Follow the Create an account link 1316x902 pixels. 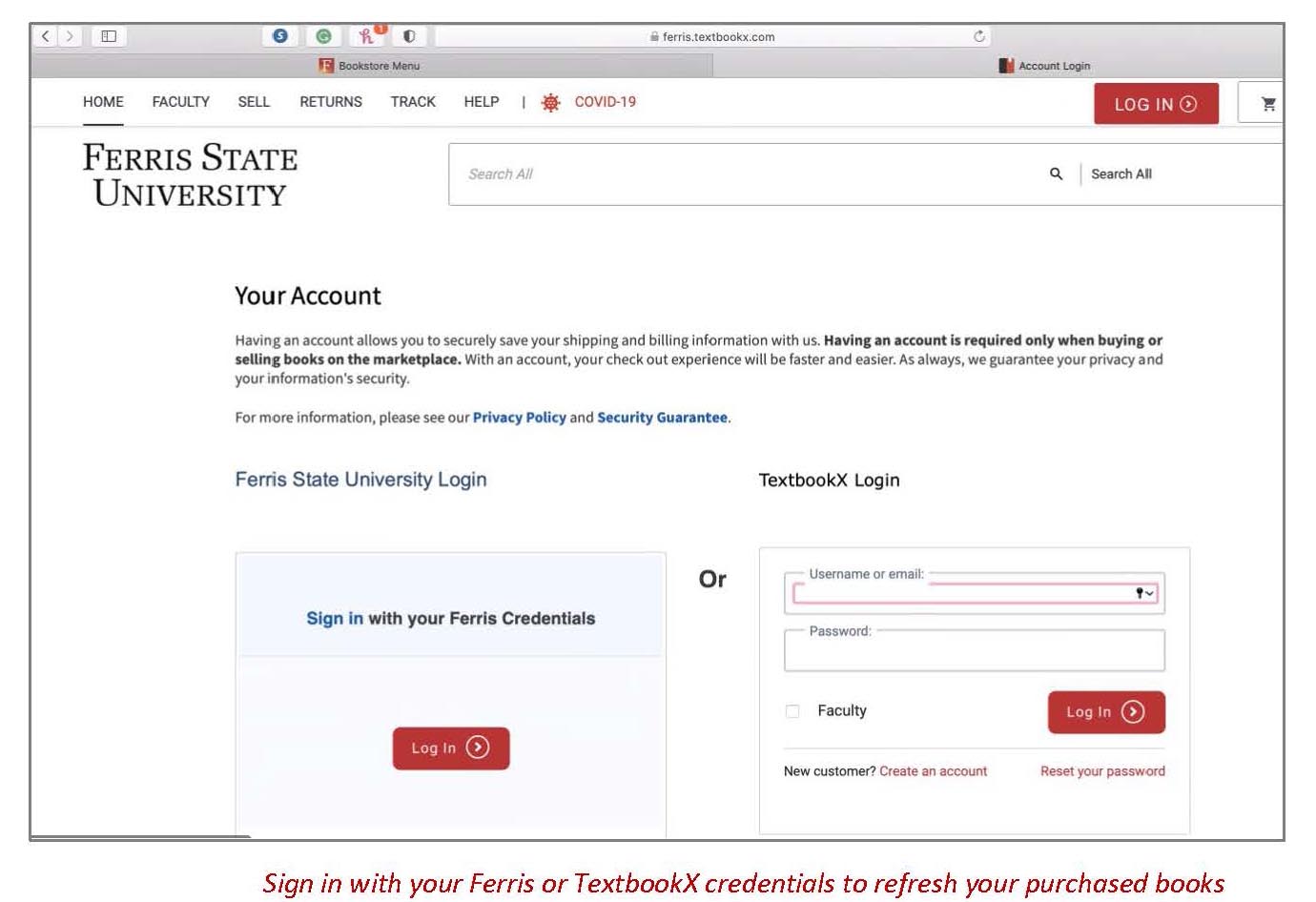[933, 771]
